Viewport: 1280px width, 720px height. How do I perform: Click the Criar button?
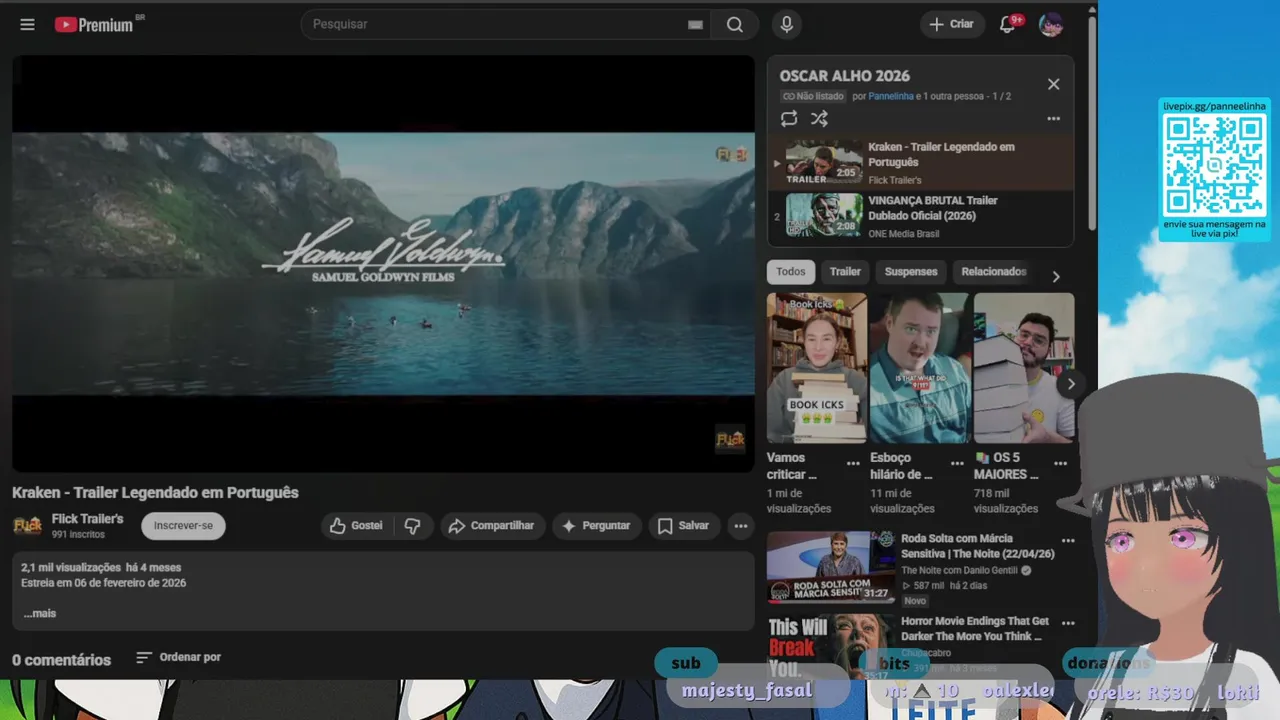tap(951, 24)
